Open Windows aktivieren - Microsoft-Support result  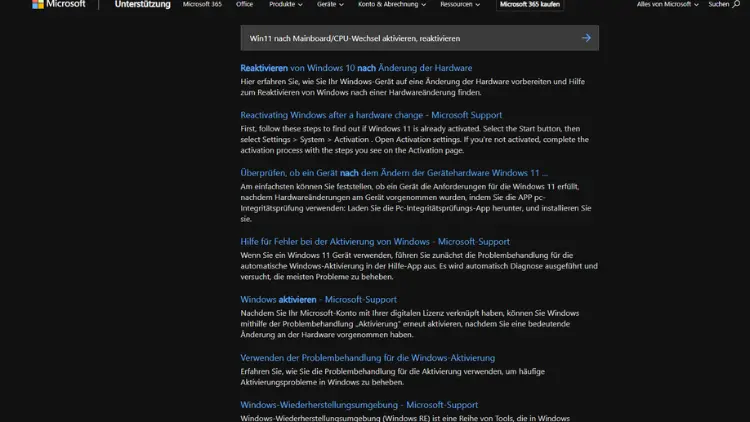click(x=319, y=300)
